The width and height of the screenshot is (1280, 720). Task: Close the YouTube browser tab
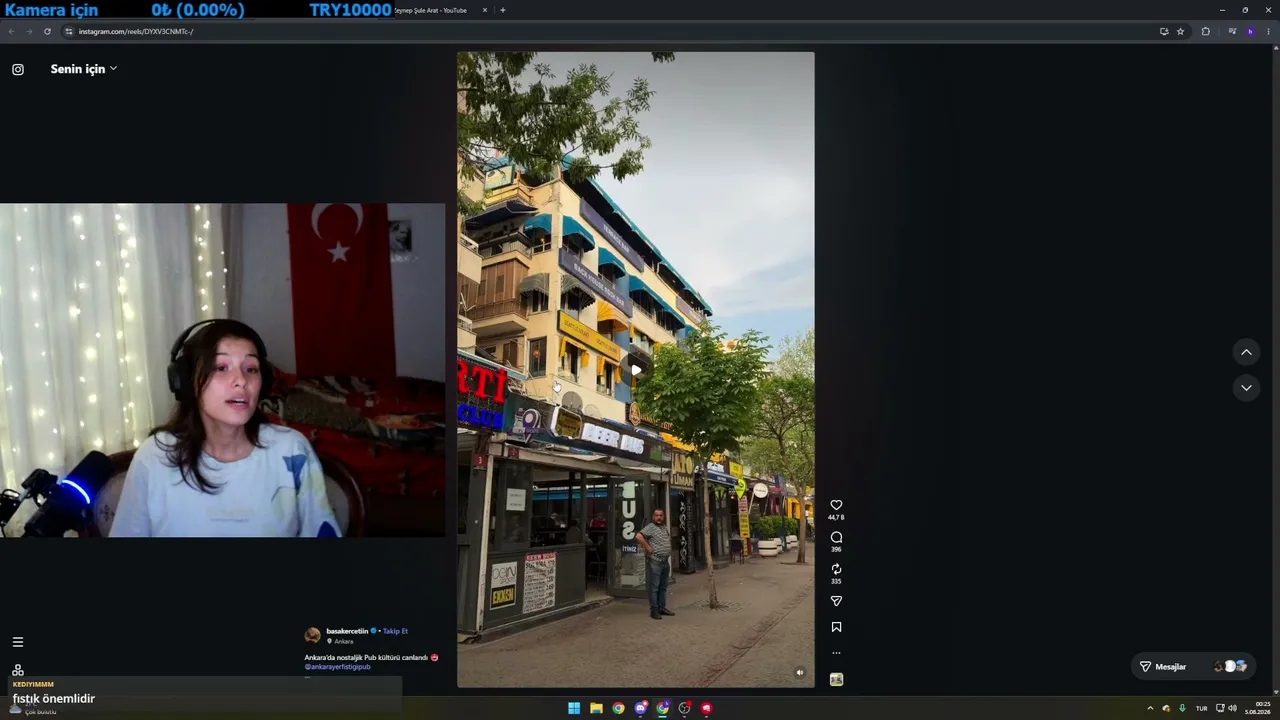(485, 10)
